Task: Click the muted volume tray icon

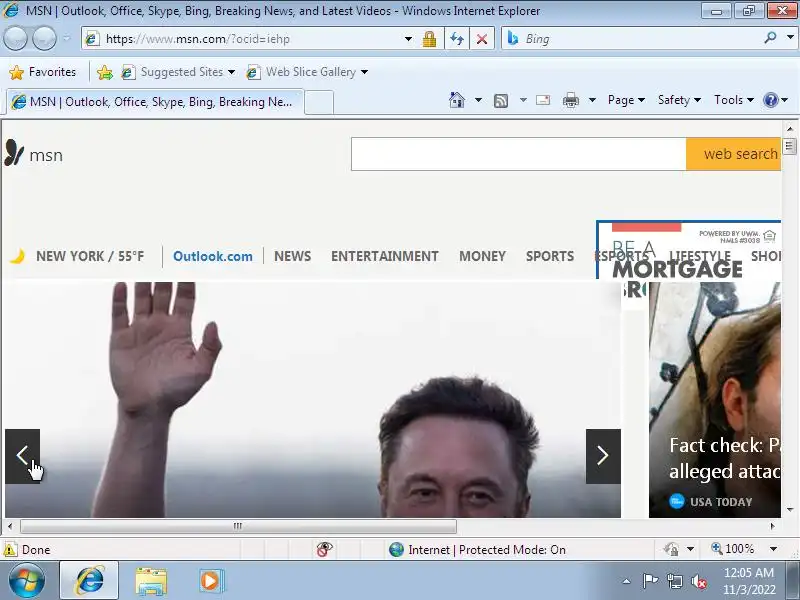Action: (x=698, y=581)
